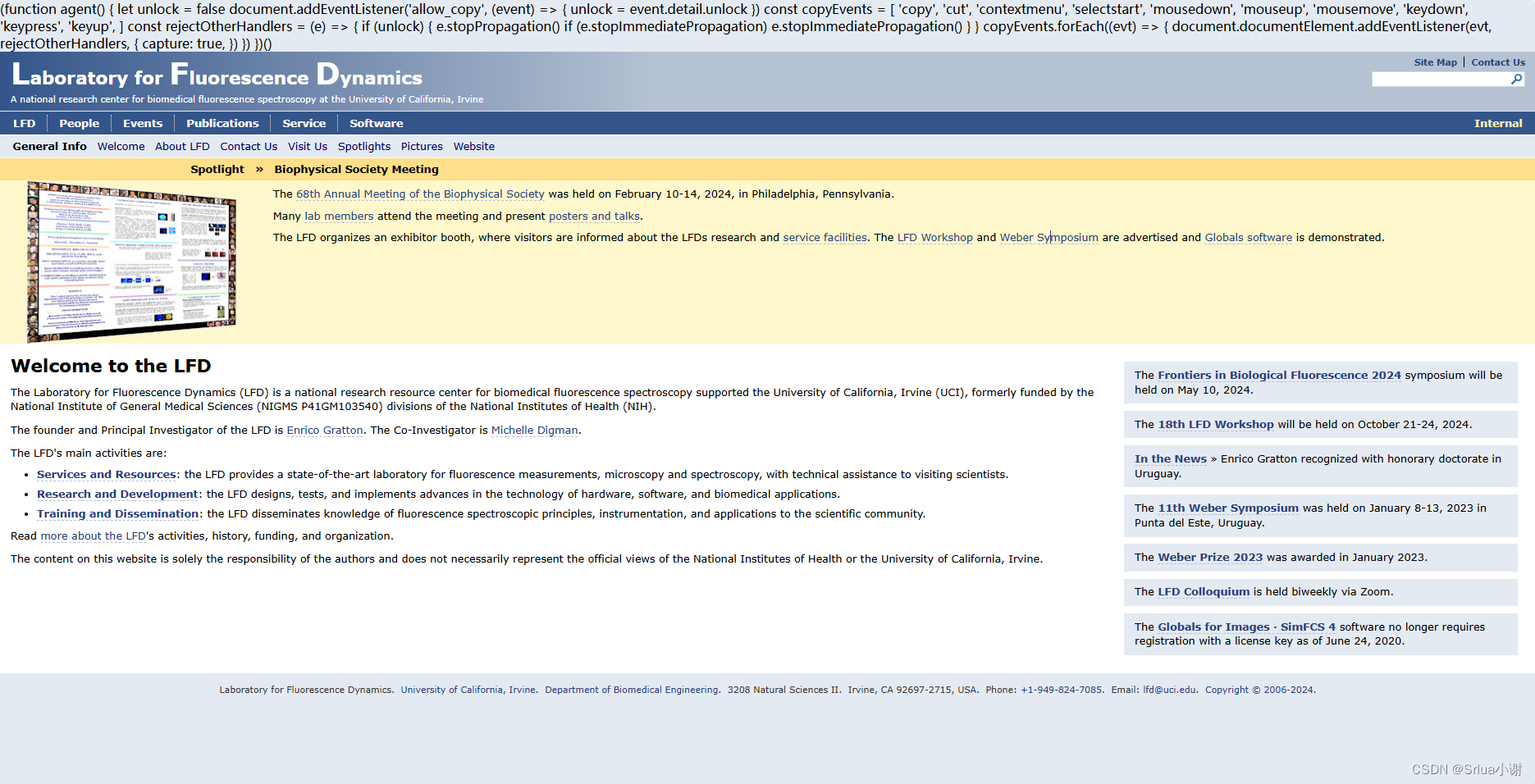Open the 11th Weber Symposium link

1228,508
